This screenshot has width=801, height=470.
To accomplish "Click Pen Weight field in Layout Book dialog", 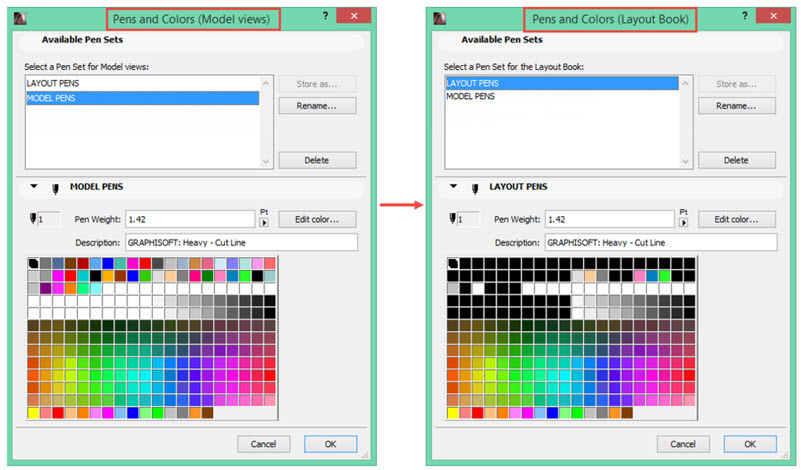I will point(609,219).
